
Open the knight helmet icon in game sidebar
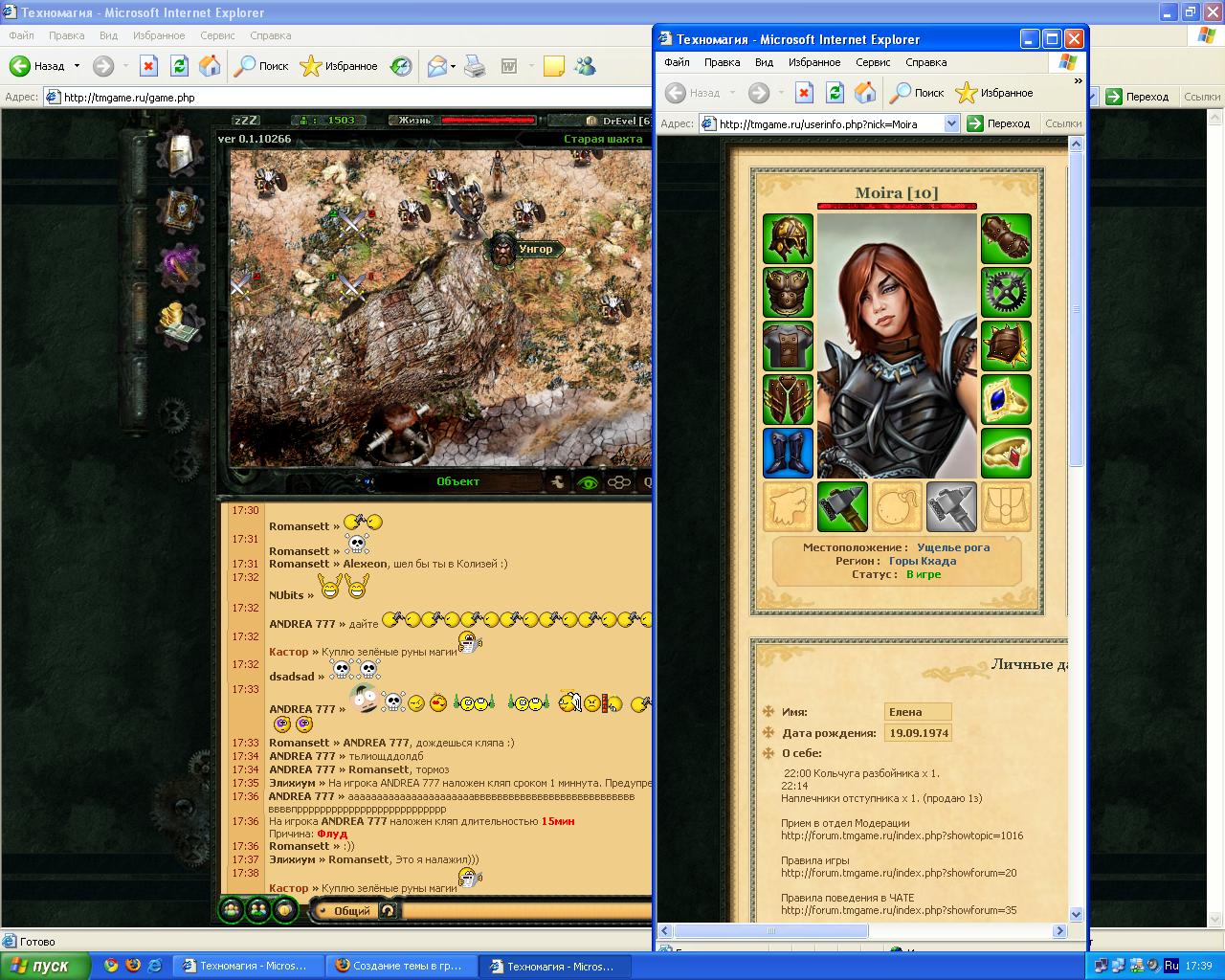point(181,155)
